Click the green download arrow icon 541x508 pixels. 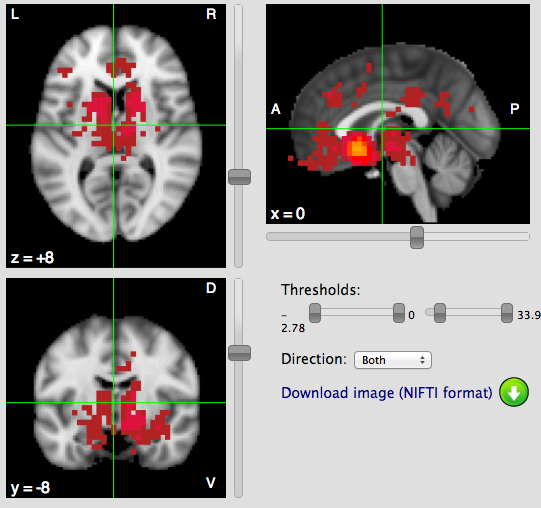[x=514, y=392]
